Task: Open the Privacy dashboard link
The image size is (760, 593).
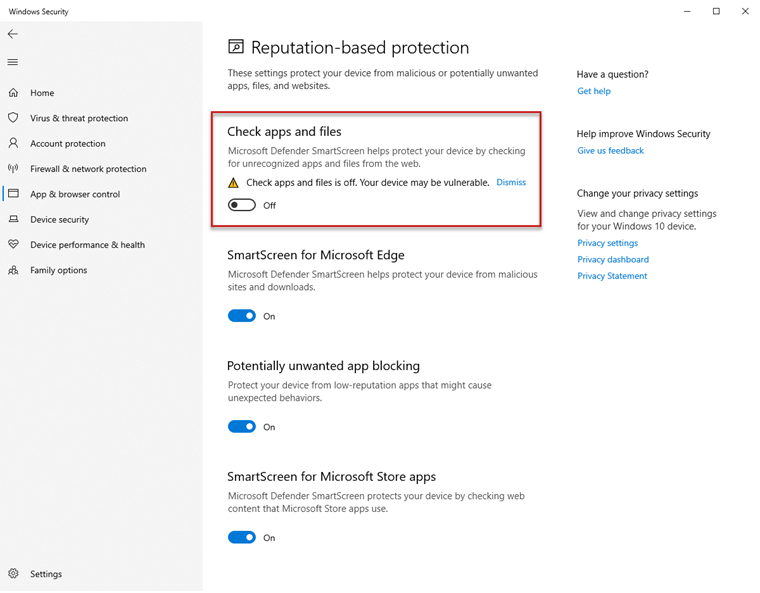Action: point(613,260)
